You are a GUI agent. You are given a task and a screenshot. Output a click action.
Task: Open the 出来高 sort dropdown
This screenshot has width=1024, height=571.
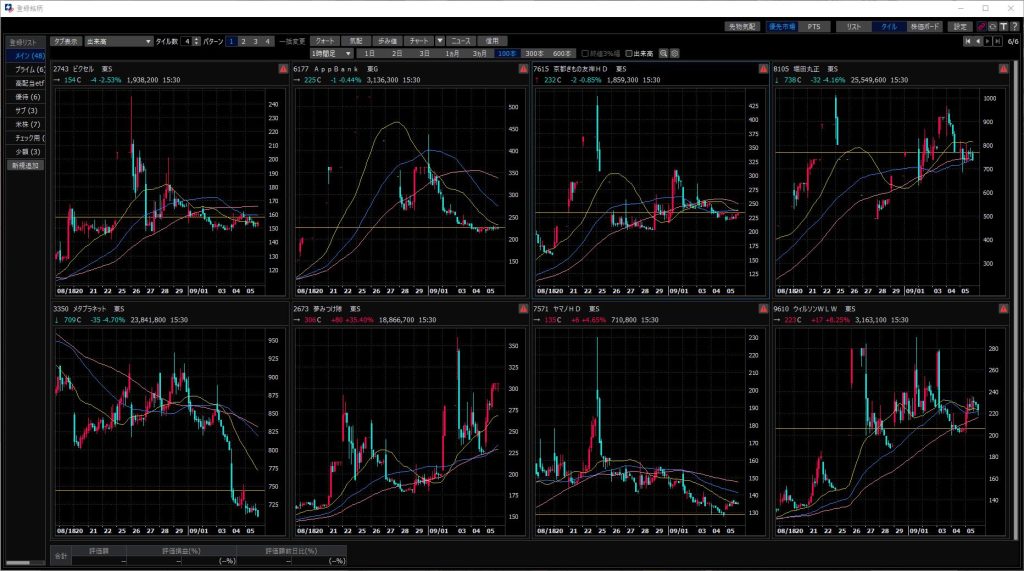pyautogui.click(x=149, y=41)
